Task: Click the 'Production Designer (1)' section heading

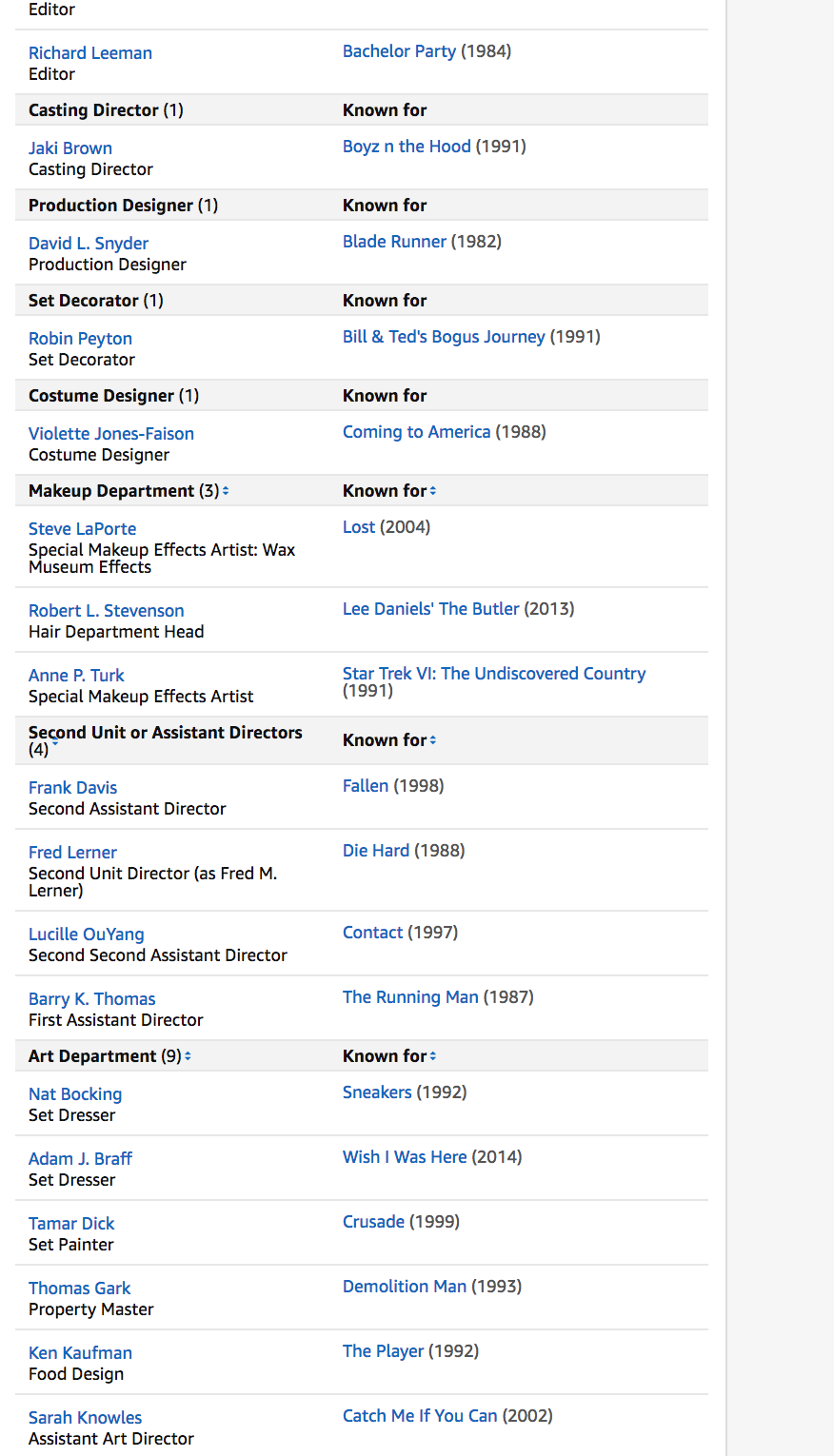Action: [x=123, y=206]
